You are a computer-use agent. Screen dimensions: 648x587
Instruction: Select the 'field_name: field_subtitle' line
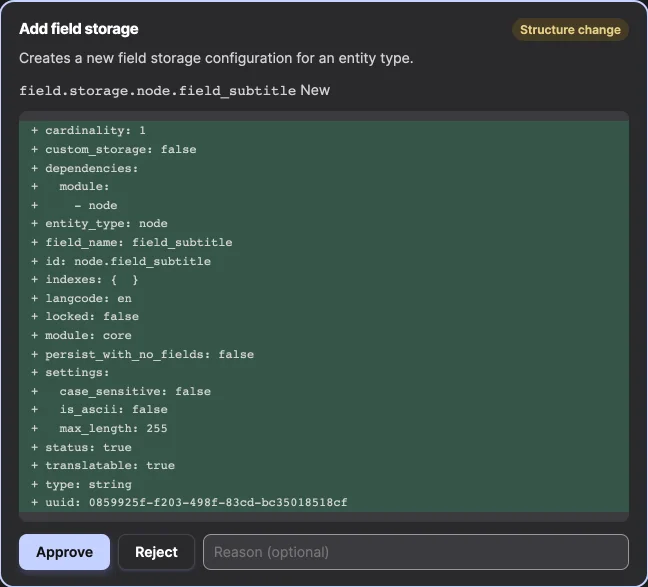[x=324, y=242]
